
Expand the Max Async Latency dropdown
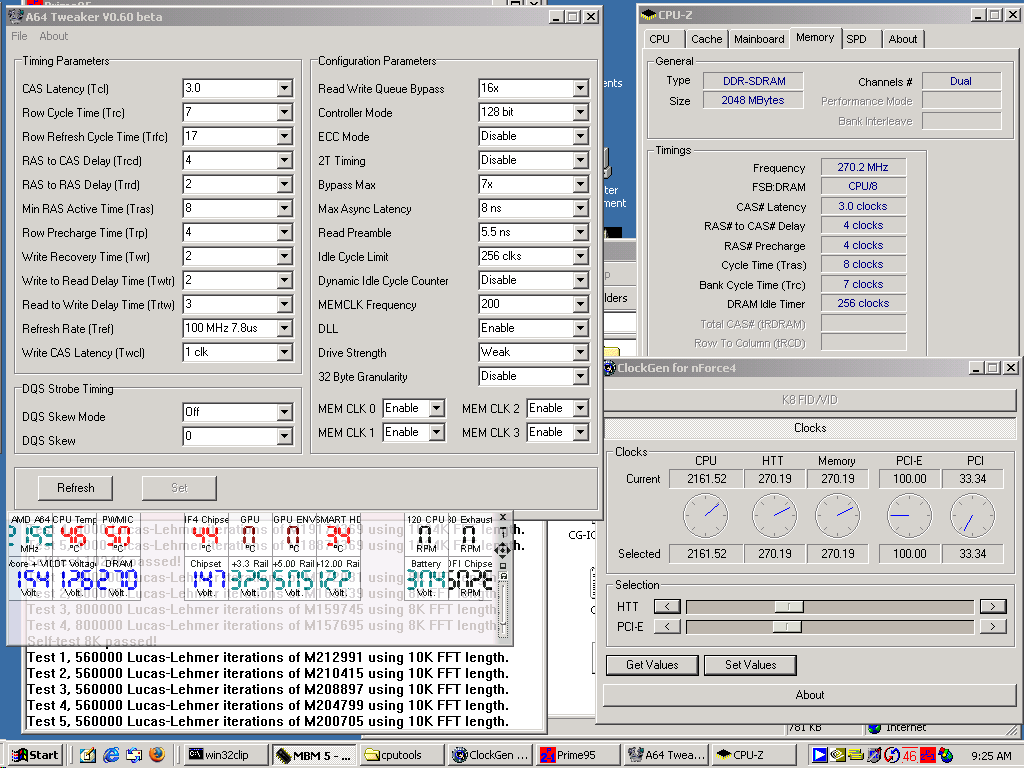[581, 208]
